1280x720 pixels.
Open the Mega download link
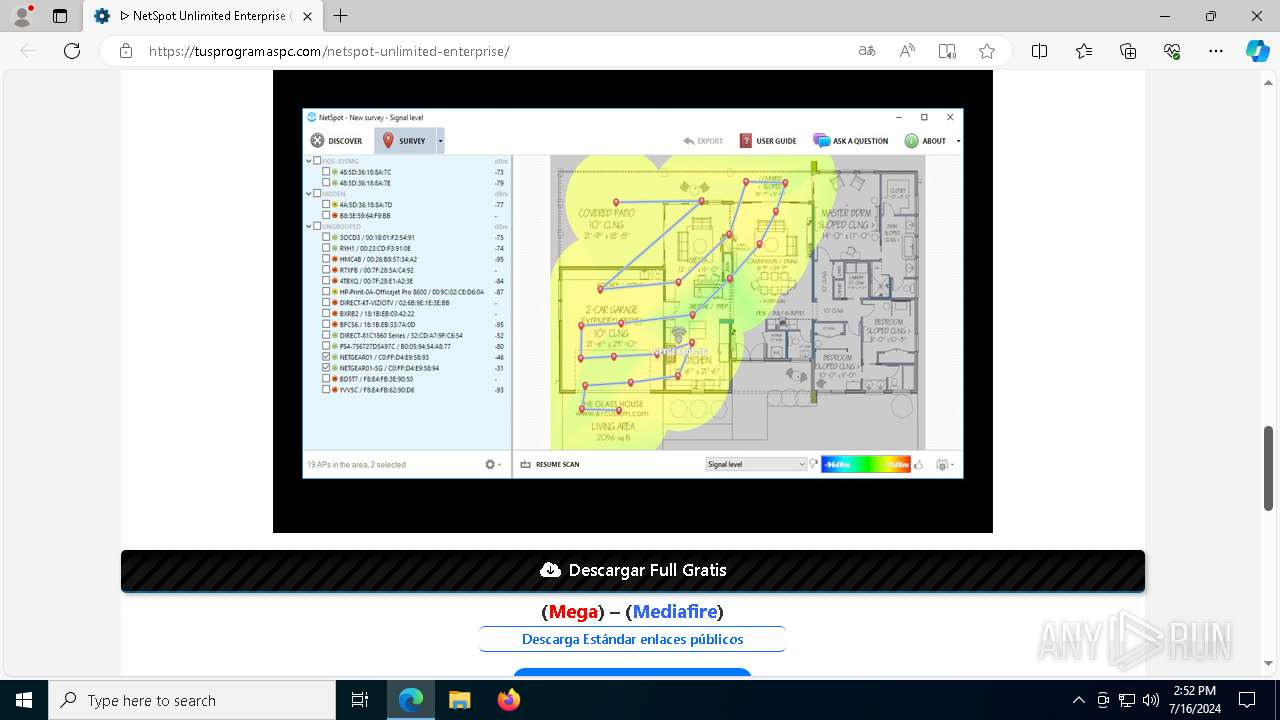574,611
